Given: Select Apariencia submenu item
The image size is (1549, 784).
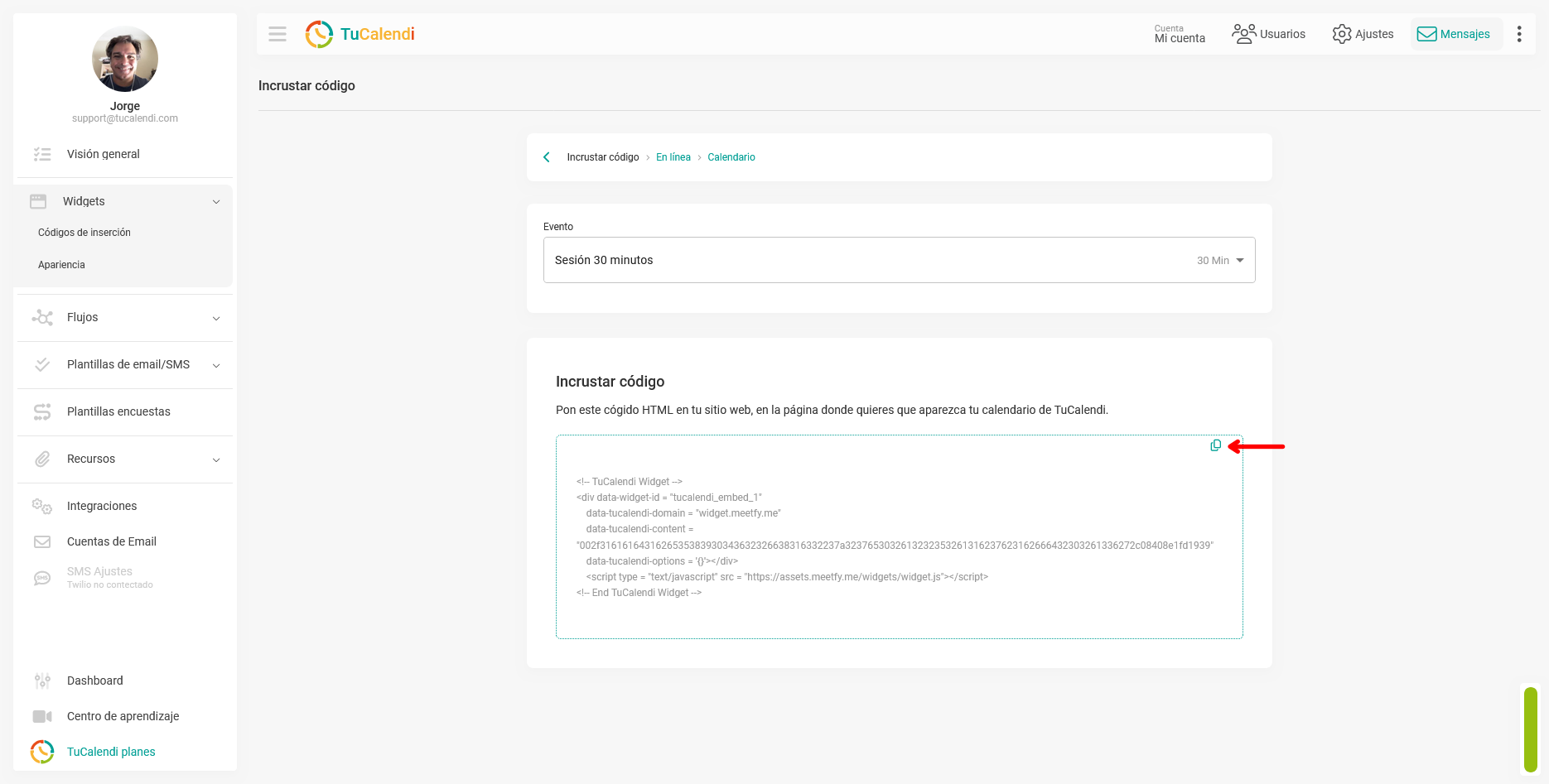Looking at the screenshot, I should [x=61, y=265].
